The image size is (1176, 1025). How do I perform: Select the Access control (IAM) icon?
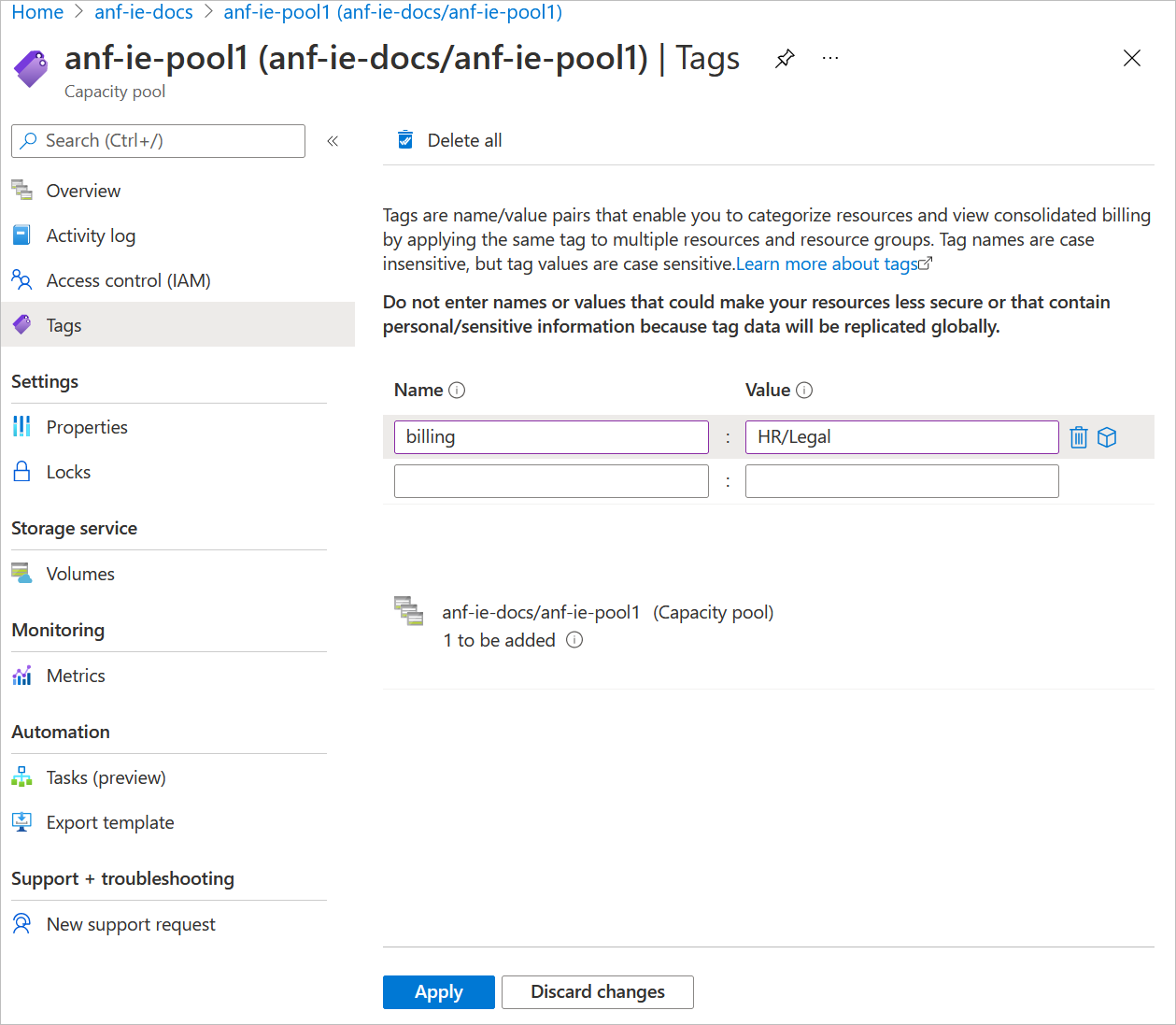(21, 279)
